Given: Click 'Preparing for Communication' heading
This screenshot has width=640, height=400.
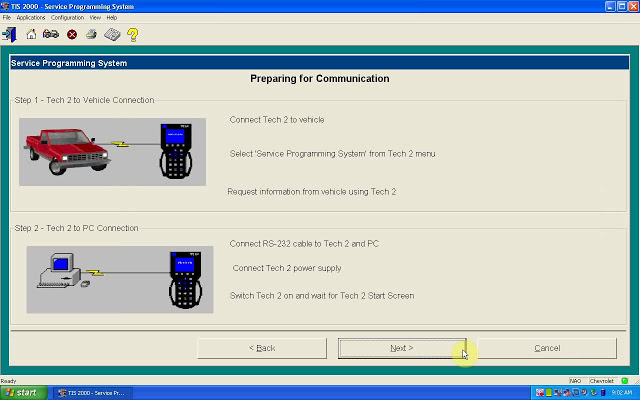Looking at the screenshot, I should [320, 78].
